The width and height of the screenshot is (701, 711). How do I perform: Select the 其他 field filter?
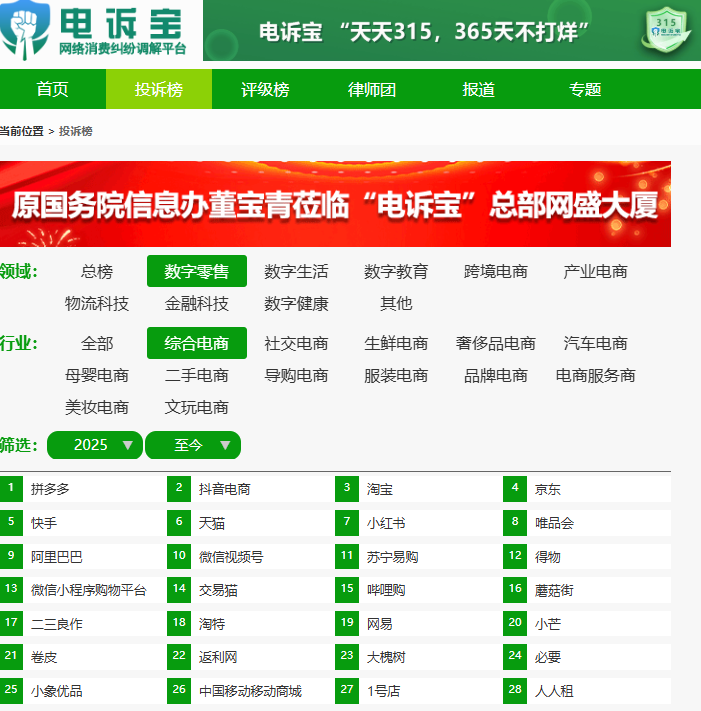tap(396, 303)
